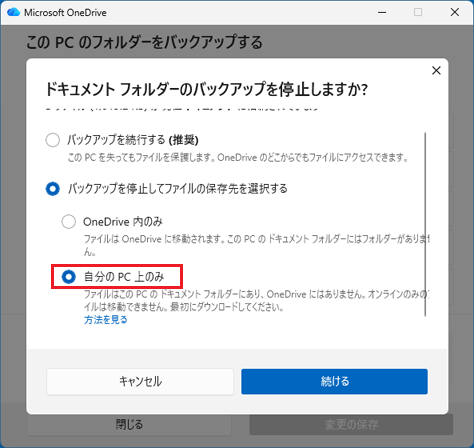
Task: Click the "キャンセル" button
Action: pos(140,382)
